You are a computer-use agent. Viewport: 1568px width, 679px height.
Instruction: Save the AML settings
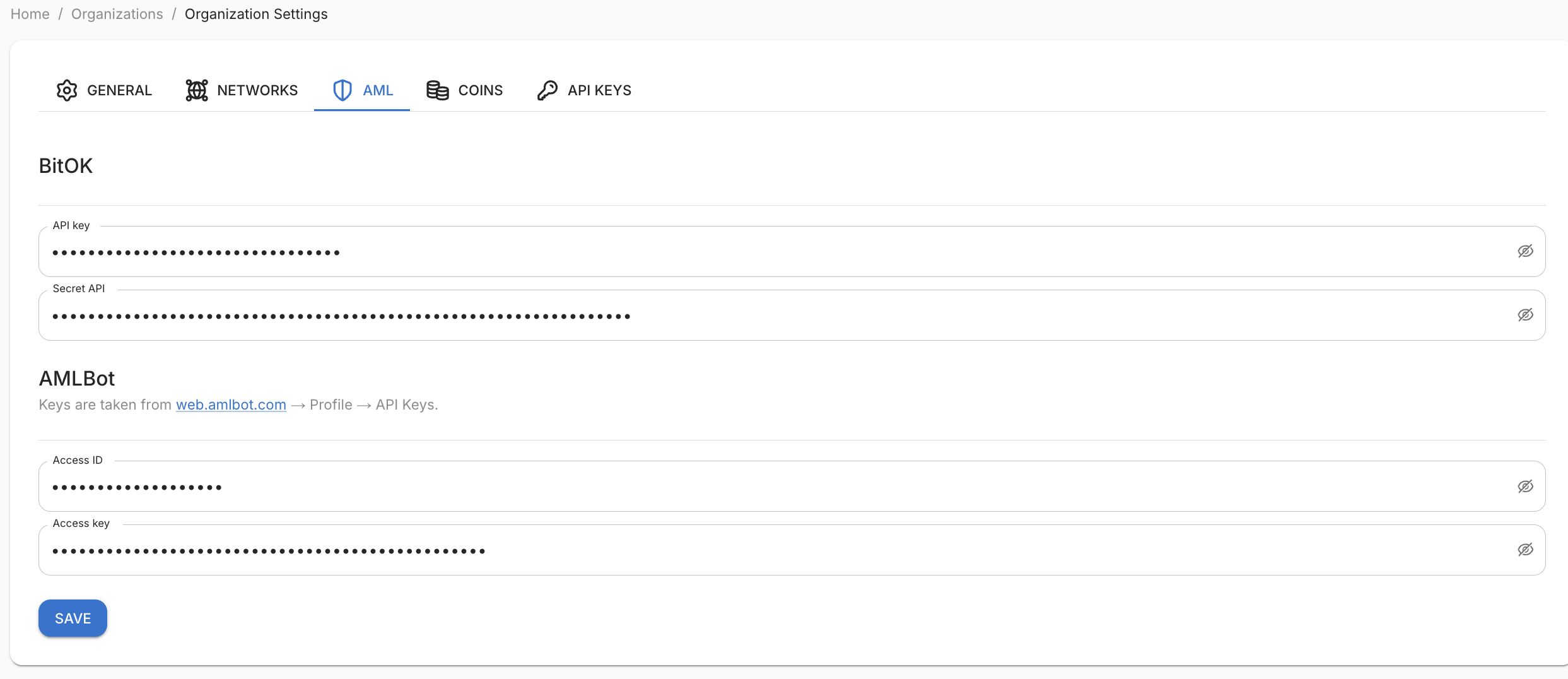pos(73,618)
